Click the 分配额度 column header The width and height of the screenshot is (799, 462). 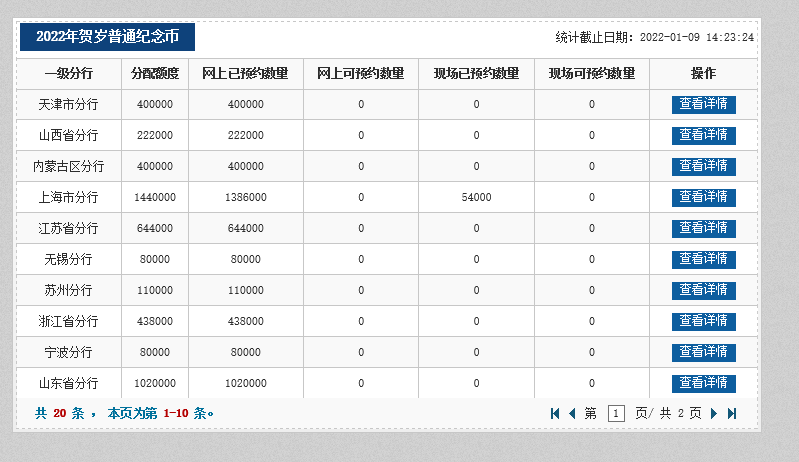[155, 73]
